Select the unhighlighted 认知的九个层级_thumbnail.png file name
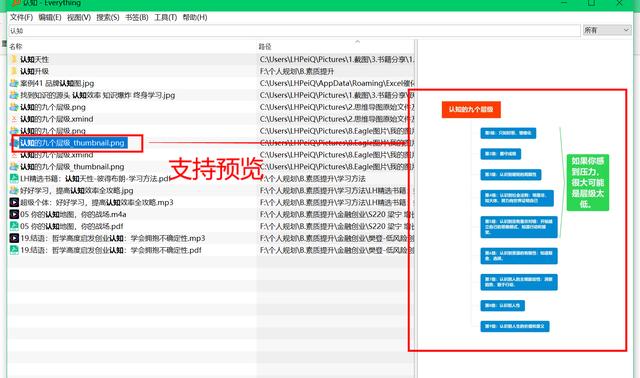This screenshot has width=640, height=378. click(x=72, y=167)
